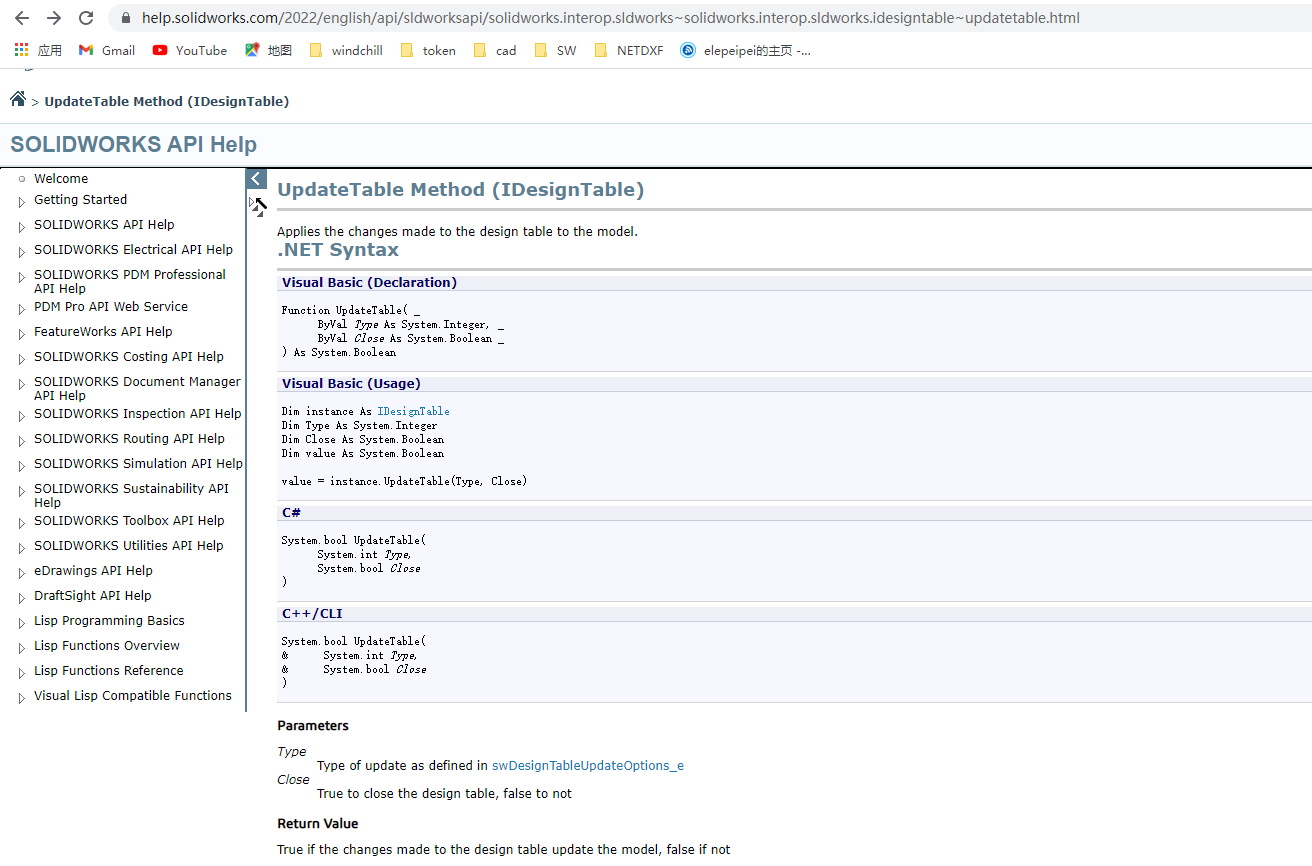Click the lock icon in the address bar
Image resolution: width=1312 pixels, height=866 pixels.
click(x=125, y=18)
